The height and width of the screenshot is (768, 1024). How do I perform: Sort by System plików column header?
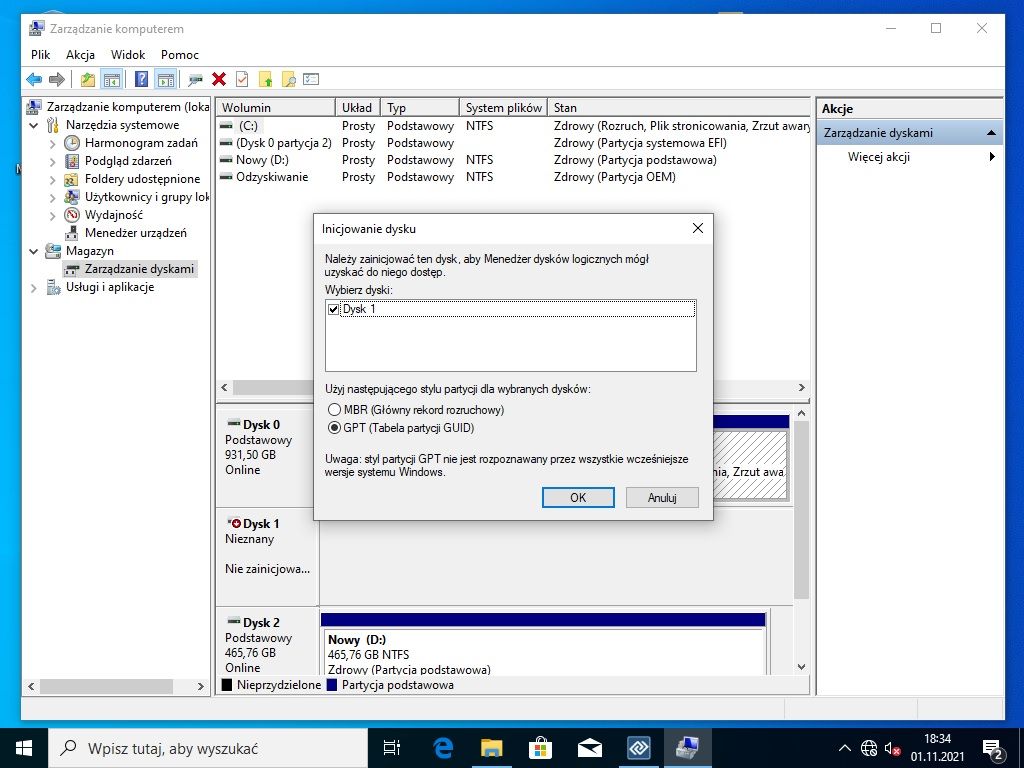pyautogui.click(x=503, y=108)
